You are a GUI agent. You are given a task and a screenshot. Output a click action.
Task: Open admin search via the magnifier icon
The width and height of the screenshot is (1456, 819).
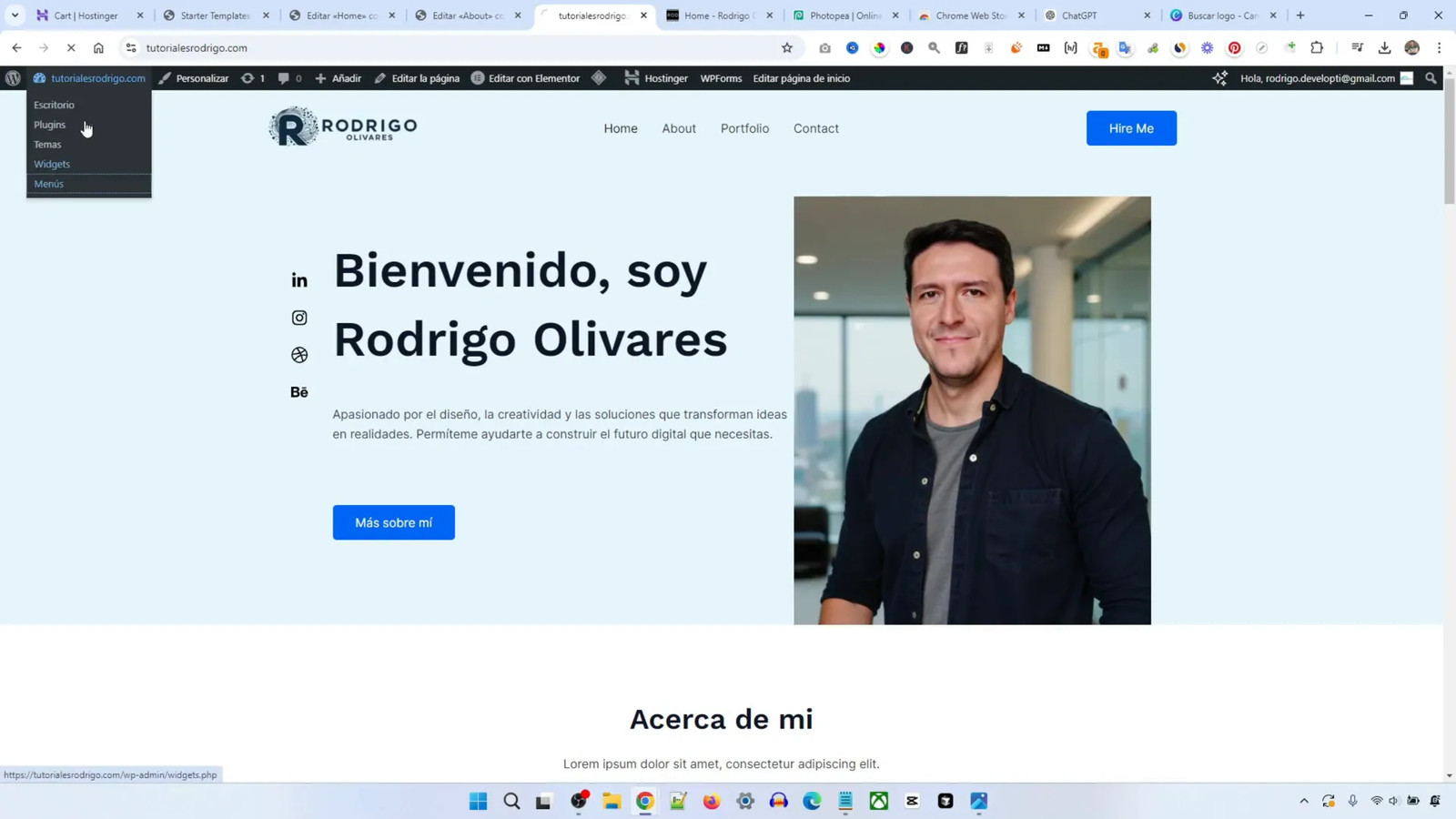(x=1430, y=78)
